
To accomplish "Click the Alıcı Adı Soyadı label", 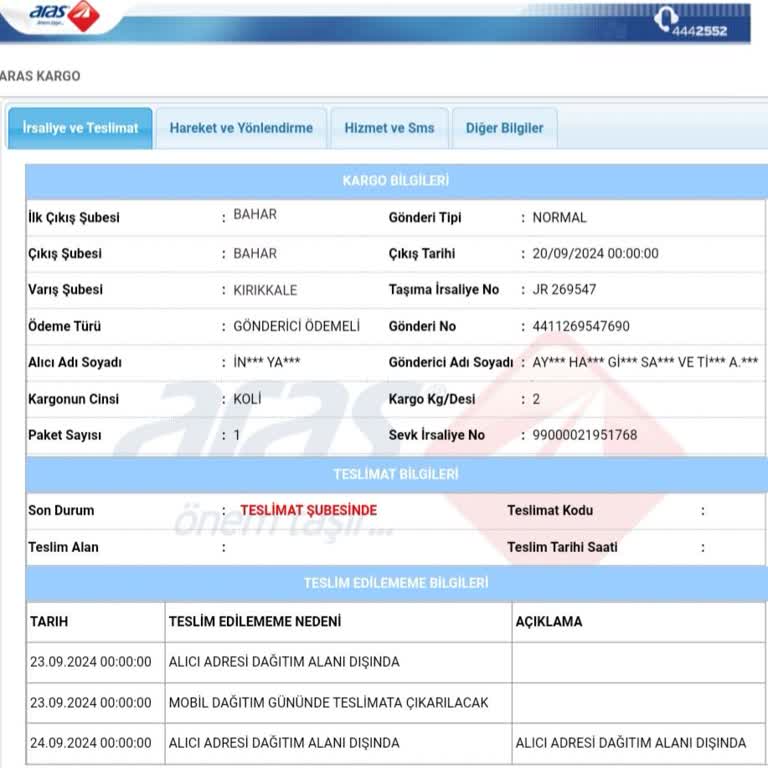I will (75, 362).
